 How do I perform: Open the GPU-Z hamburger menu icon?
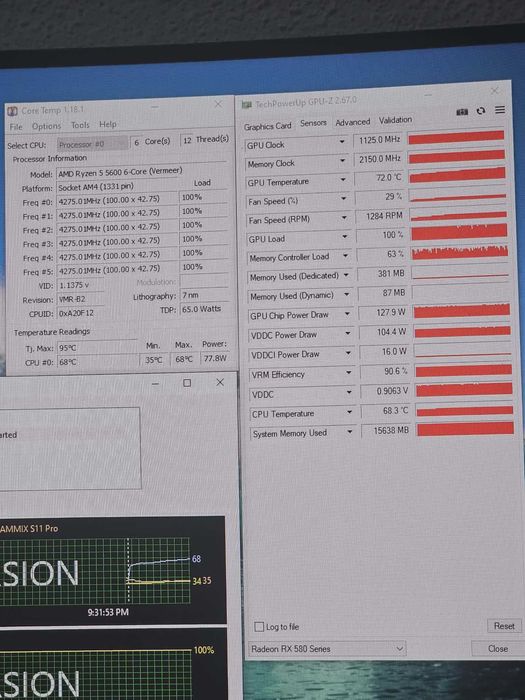(500, 110)
